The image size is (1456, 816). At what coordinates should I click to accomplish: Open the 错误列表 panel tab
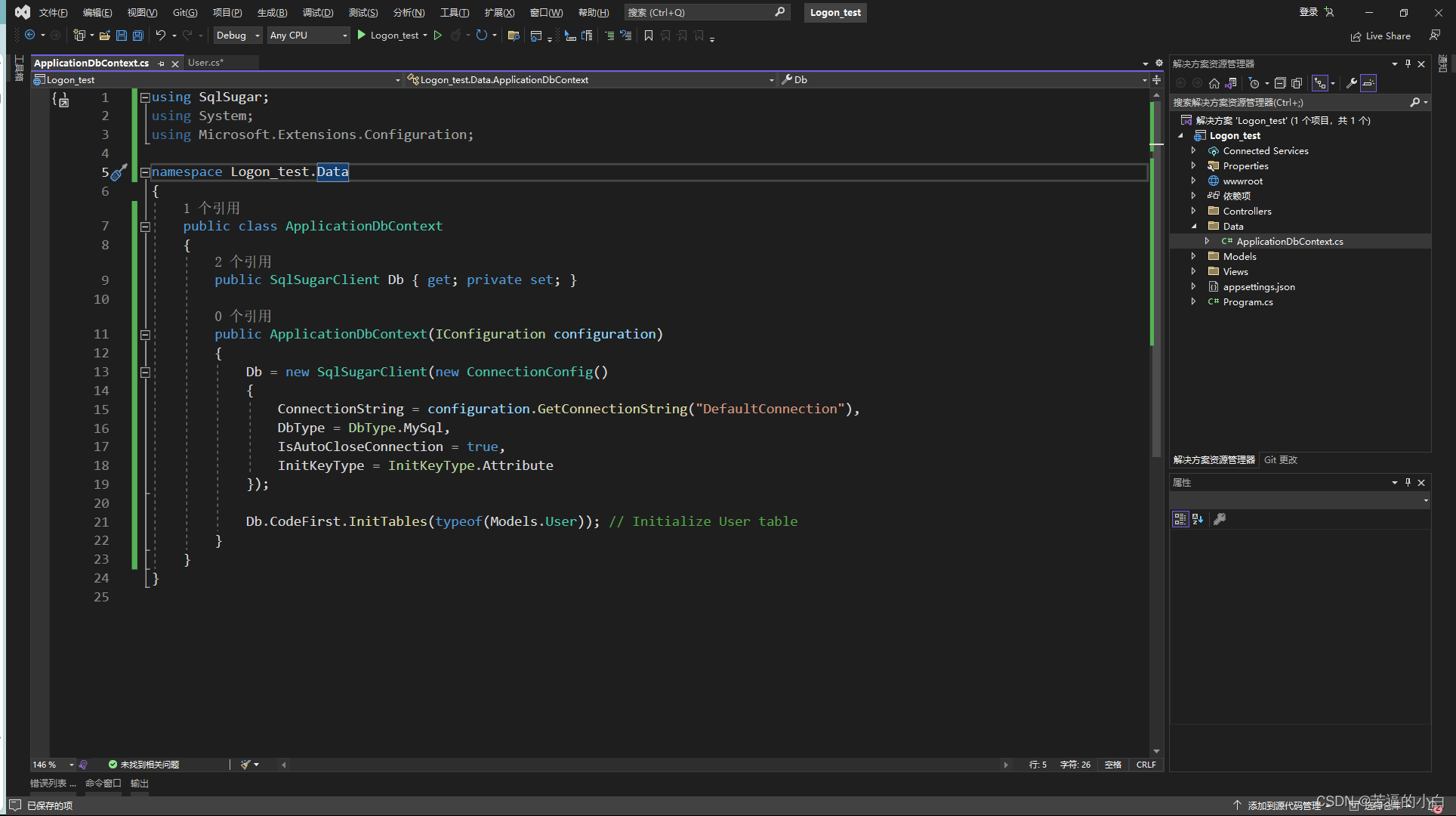click(x=52, y=784)
